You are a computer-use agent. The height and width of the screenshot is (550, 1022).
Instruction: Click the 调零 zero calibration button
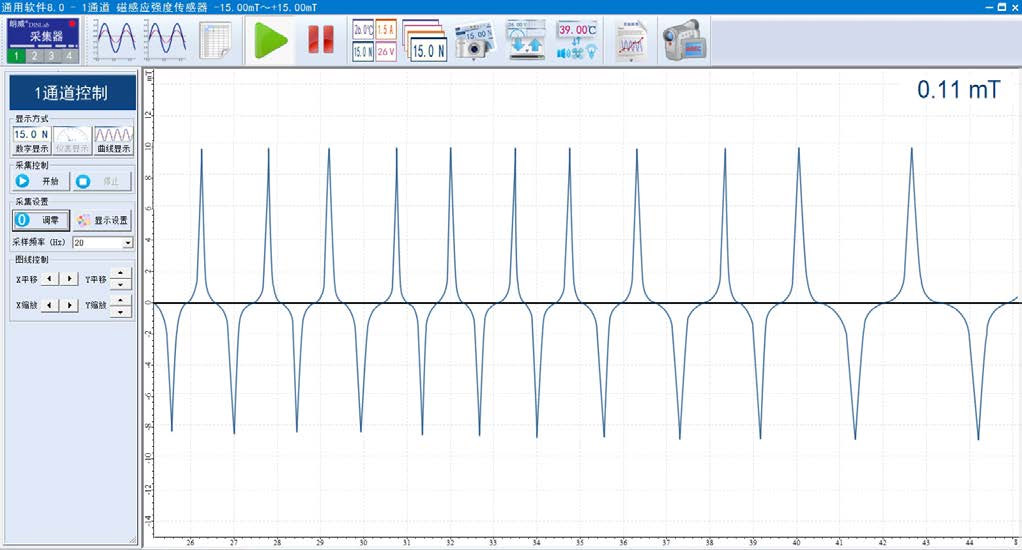(x=41, y=220)
